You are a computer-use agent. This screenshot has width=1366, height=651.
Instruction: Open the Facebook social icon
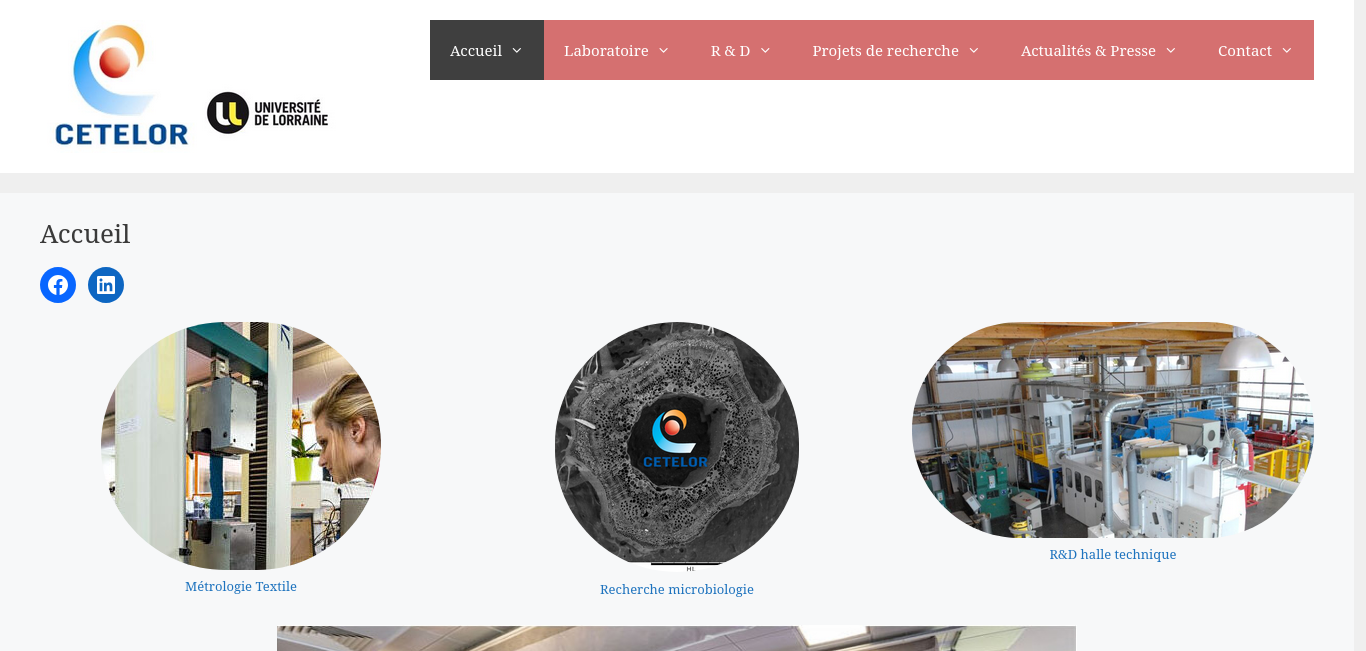point(58,285)
